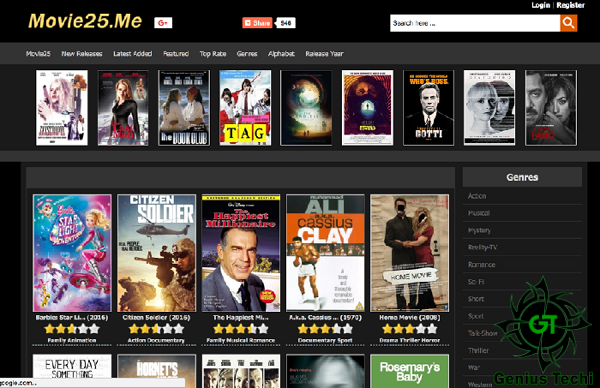Open the Alphabet navigation item

tap(281, 54)
